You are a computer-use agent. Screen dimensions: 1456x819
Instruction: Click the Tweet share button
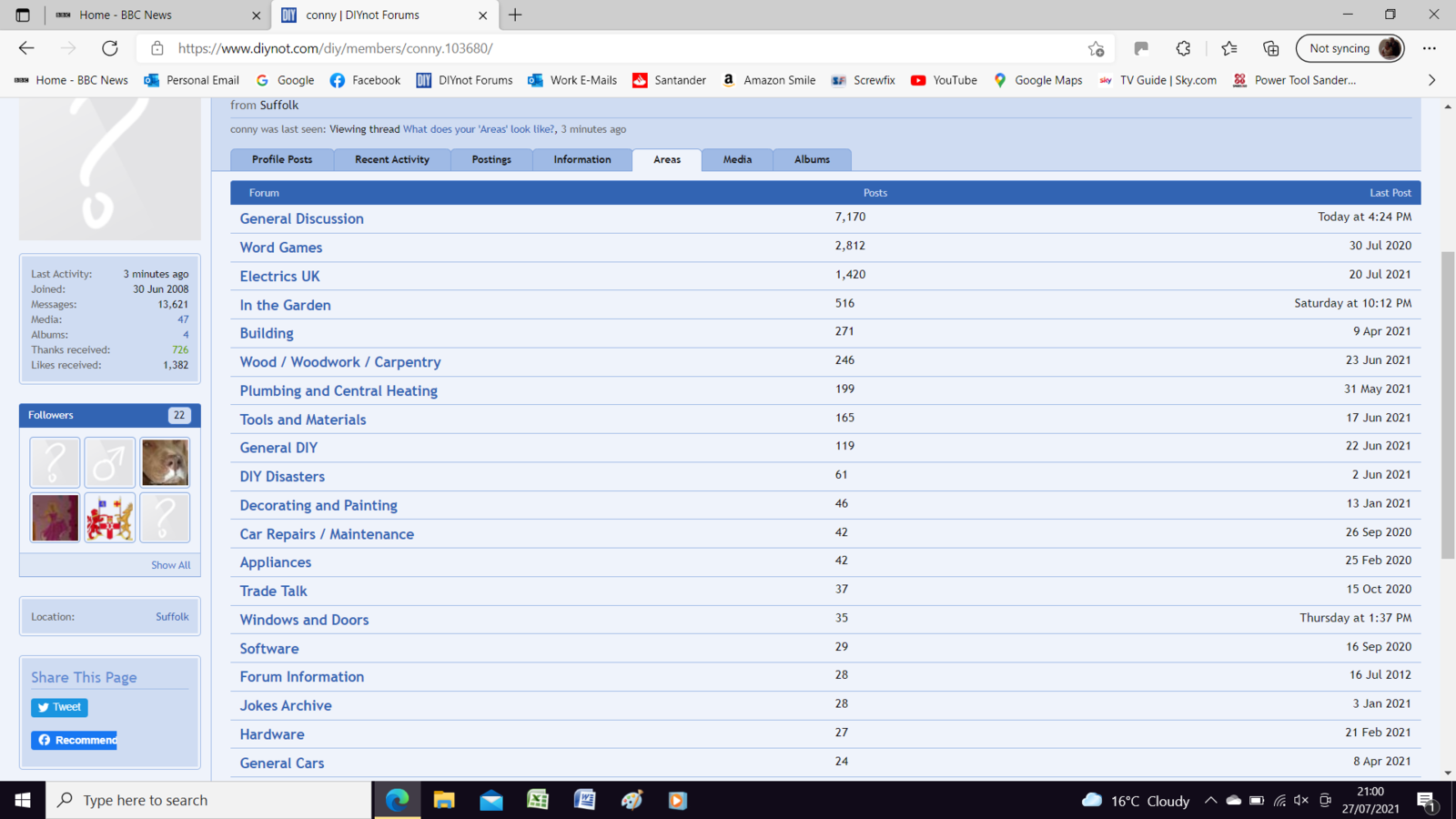point(59,707)
